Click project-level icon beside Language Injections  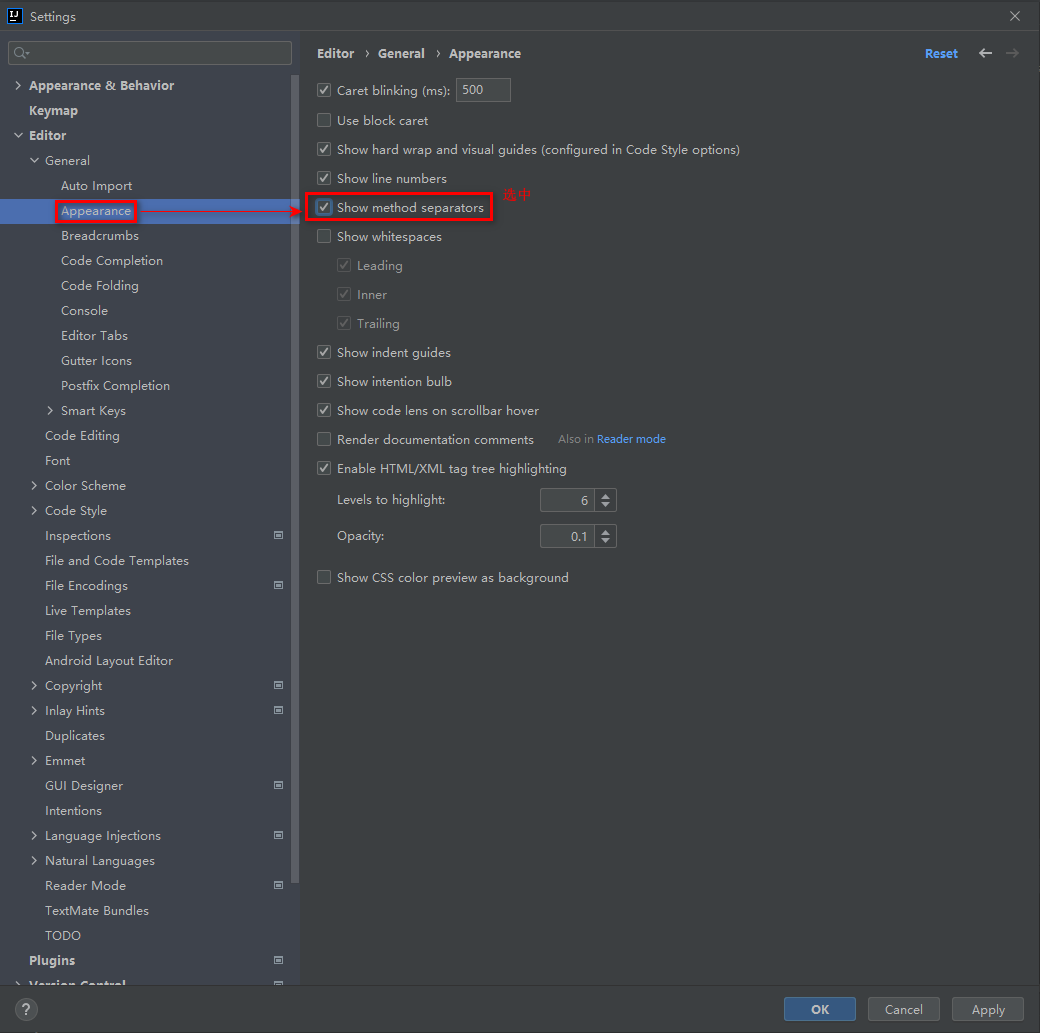(x=279, y=835)
